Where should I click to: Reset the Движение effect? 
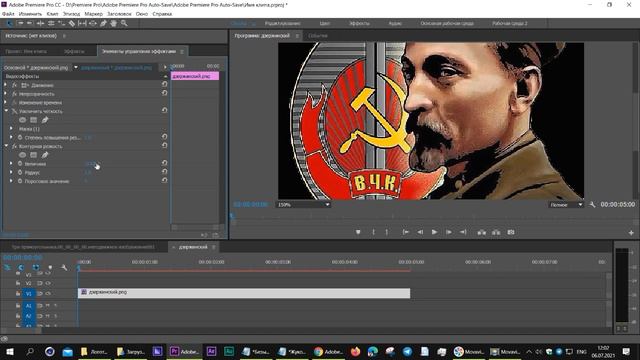coord(164,84)
